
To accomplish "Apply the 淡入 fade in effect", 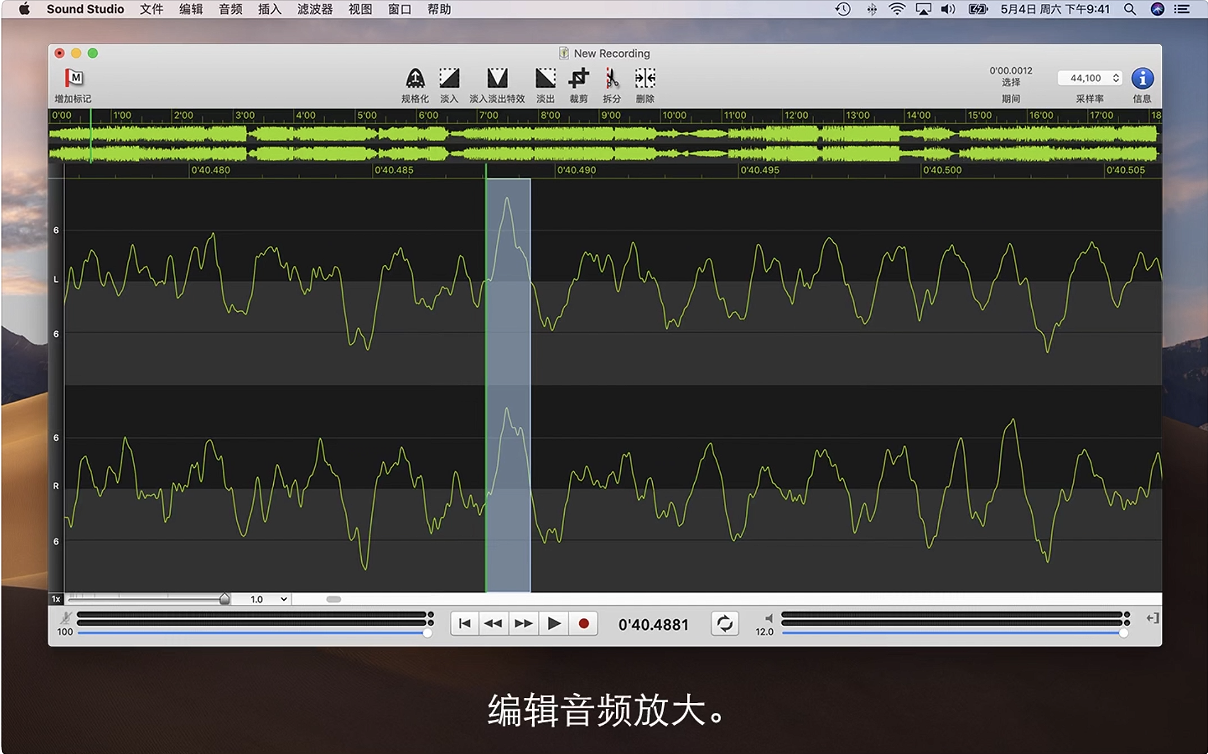I will pyautogui.click(x=449, y=78).
